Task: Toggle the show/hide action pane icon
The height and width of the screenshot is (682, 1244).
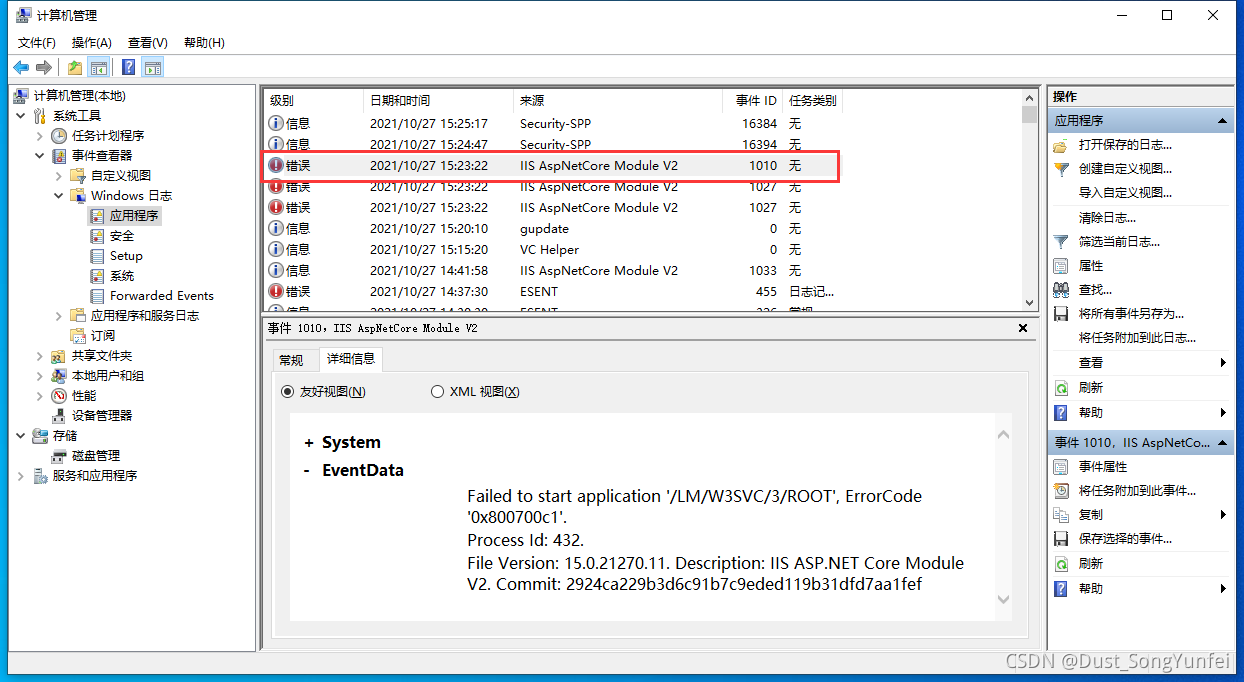Action: [152, 68]
